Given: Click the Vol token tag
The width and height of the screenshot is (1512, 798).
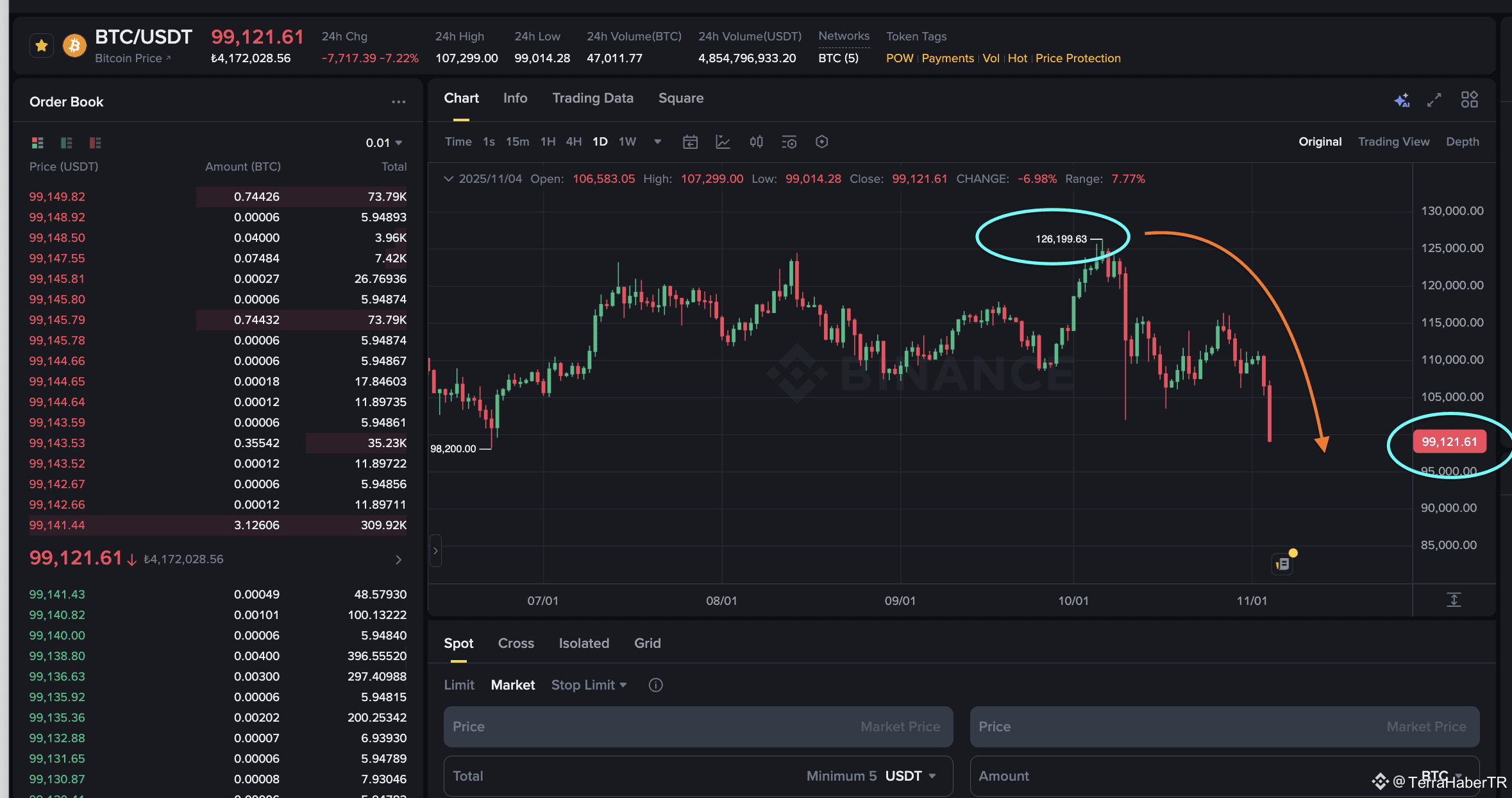Looking at the screenshot, I should point(991,58).
